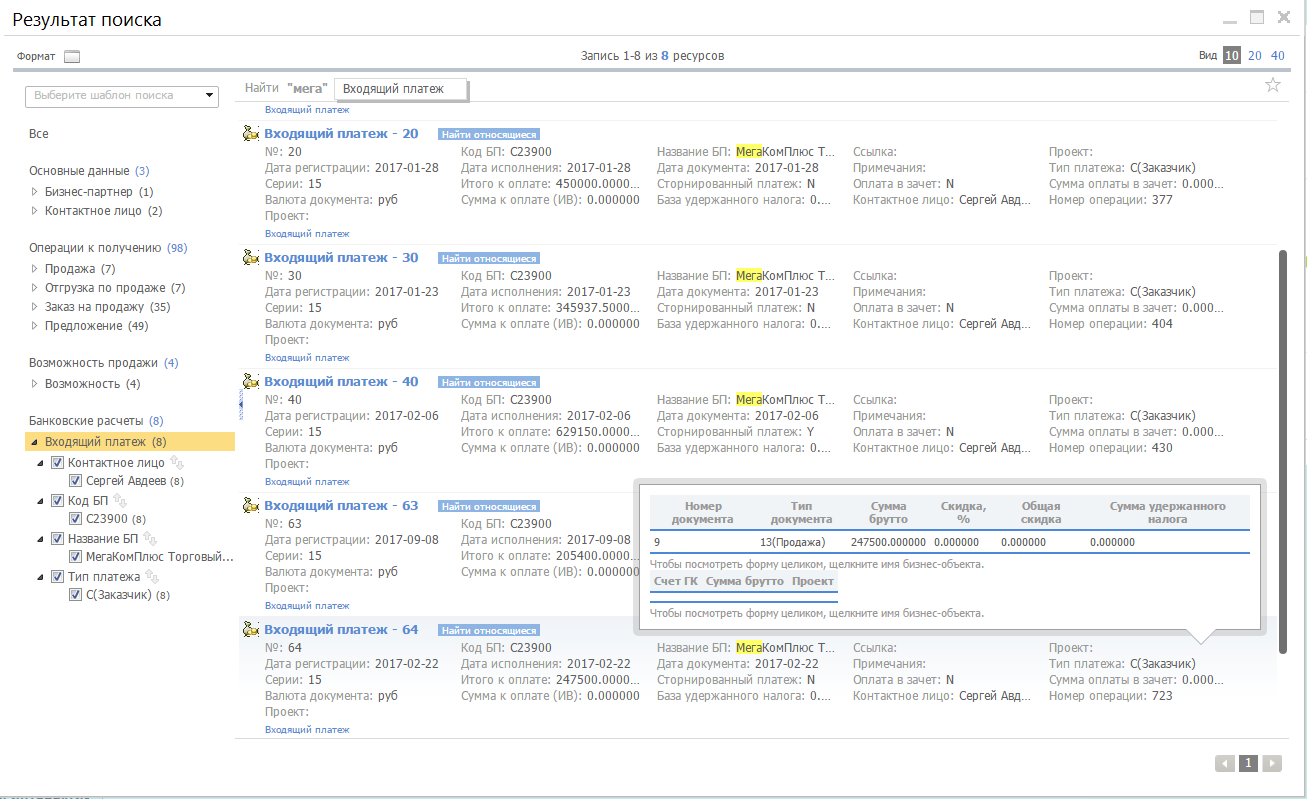Image resolution: width=1307 pixels, height=799 pixels.
Task: Expand the Бизнес-партнер tree node
Action: [x=35, y=192]
